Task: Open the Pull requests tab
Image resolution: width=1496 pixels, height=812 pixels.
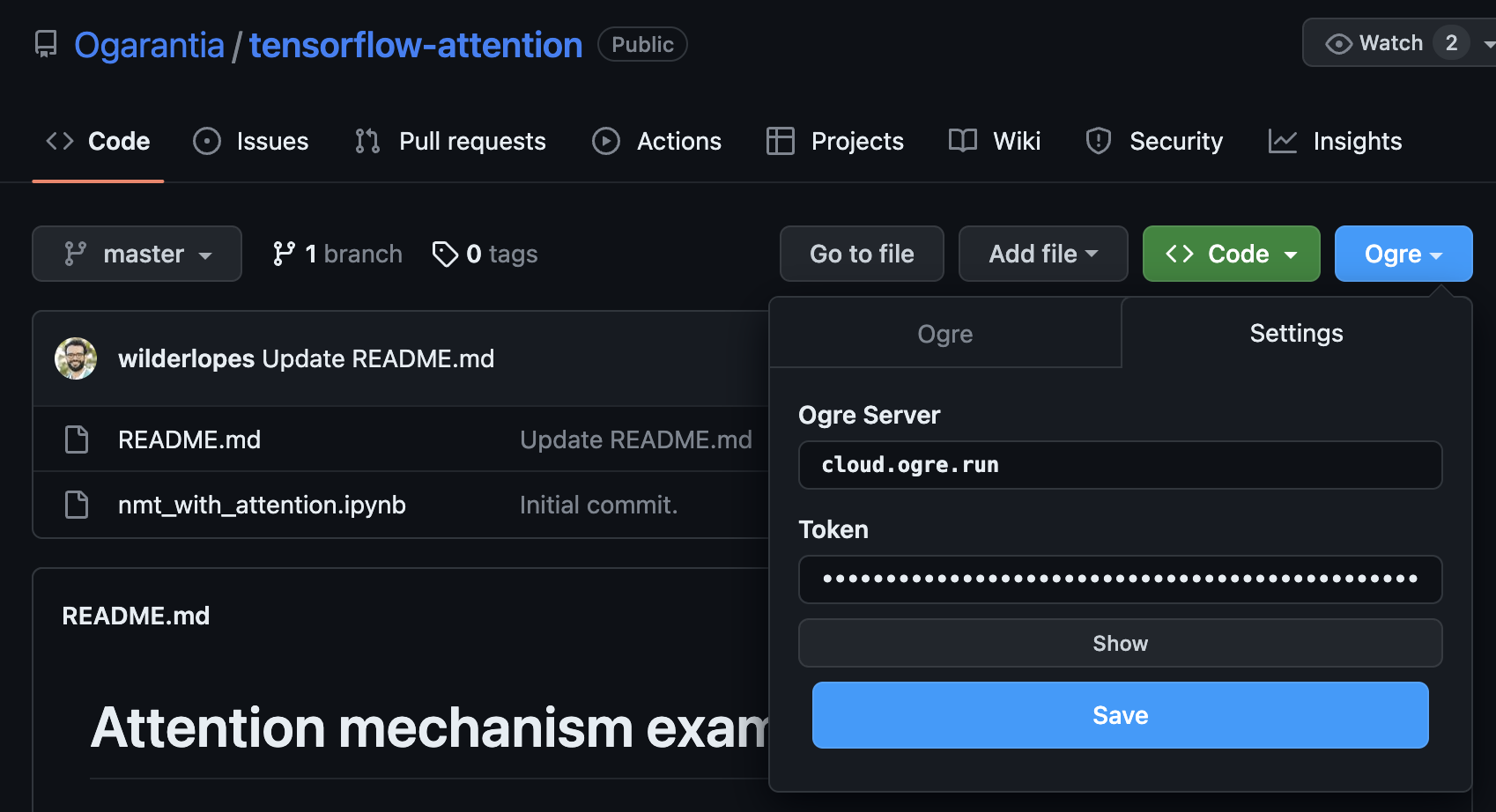Action: tap(450, 141)
